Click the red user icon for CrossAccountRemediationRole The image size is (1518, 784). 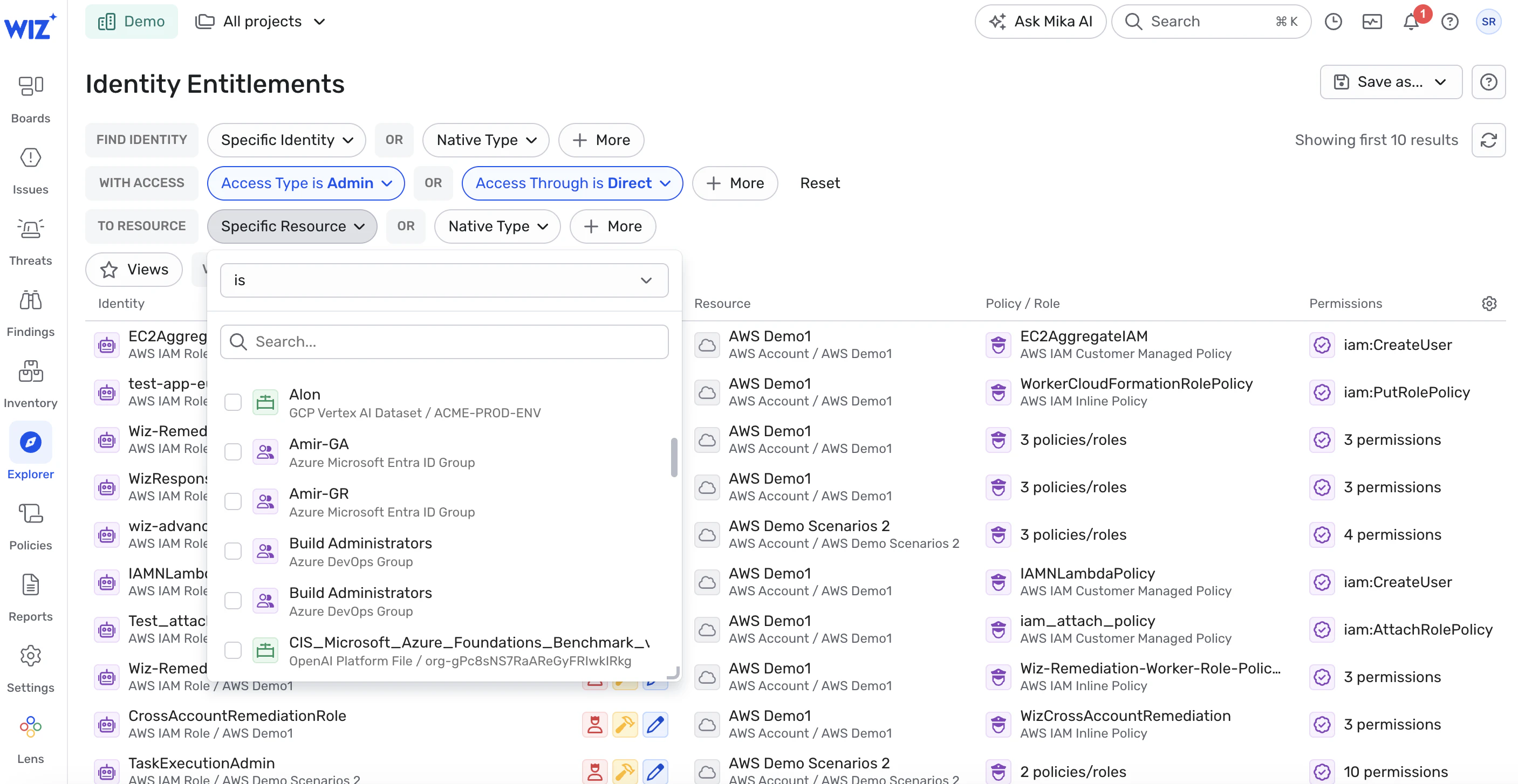(594, 725)
